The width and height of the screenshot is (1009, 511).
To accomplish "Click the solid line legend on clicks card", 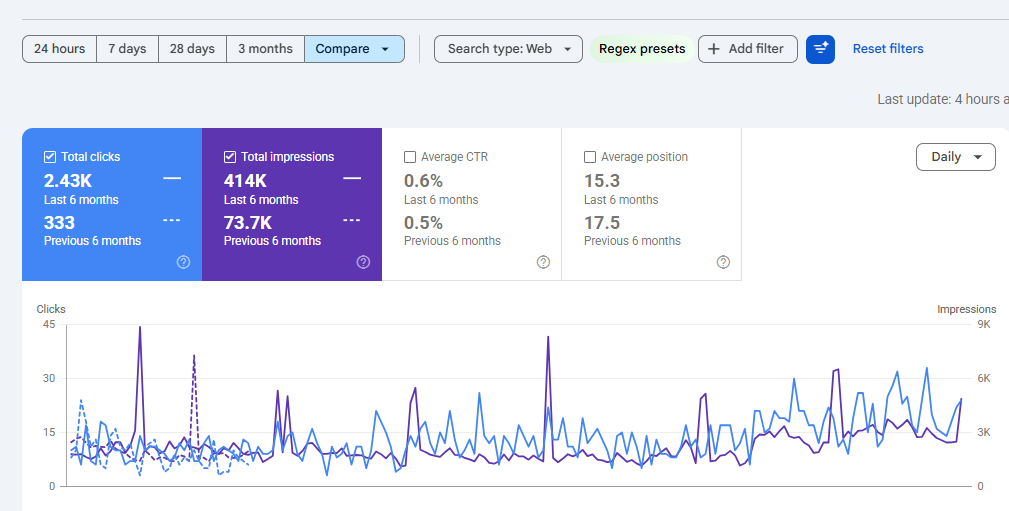I will (172, 178).
